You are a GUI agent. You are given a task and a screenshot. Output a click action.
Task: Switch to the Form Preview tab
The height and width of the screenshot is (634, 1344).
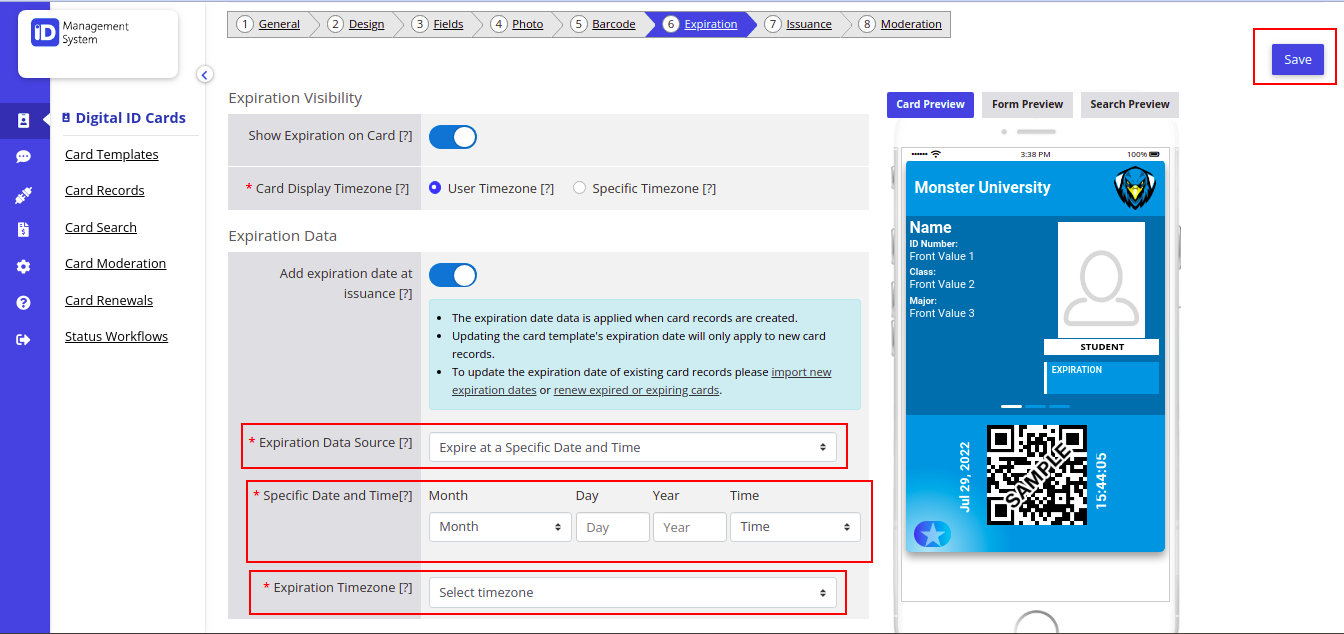1027,104
